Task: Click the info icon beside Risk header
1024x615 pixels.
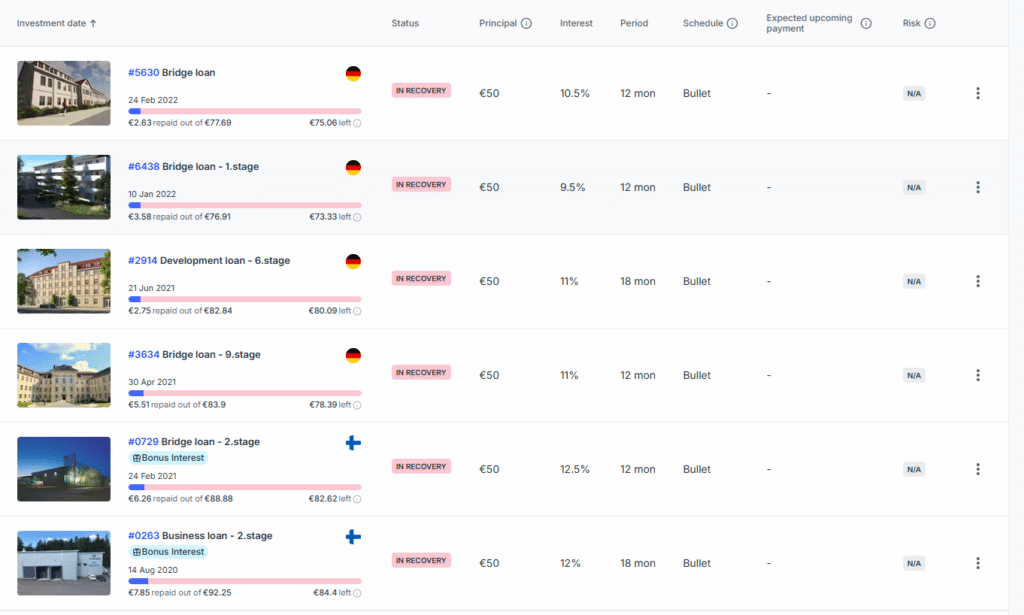Action: [x=930, y=23]
